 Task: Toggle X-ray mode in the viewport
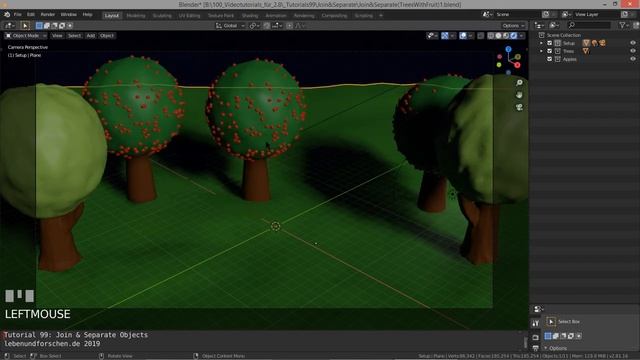click(x=481, y=36)
